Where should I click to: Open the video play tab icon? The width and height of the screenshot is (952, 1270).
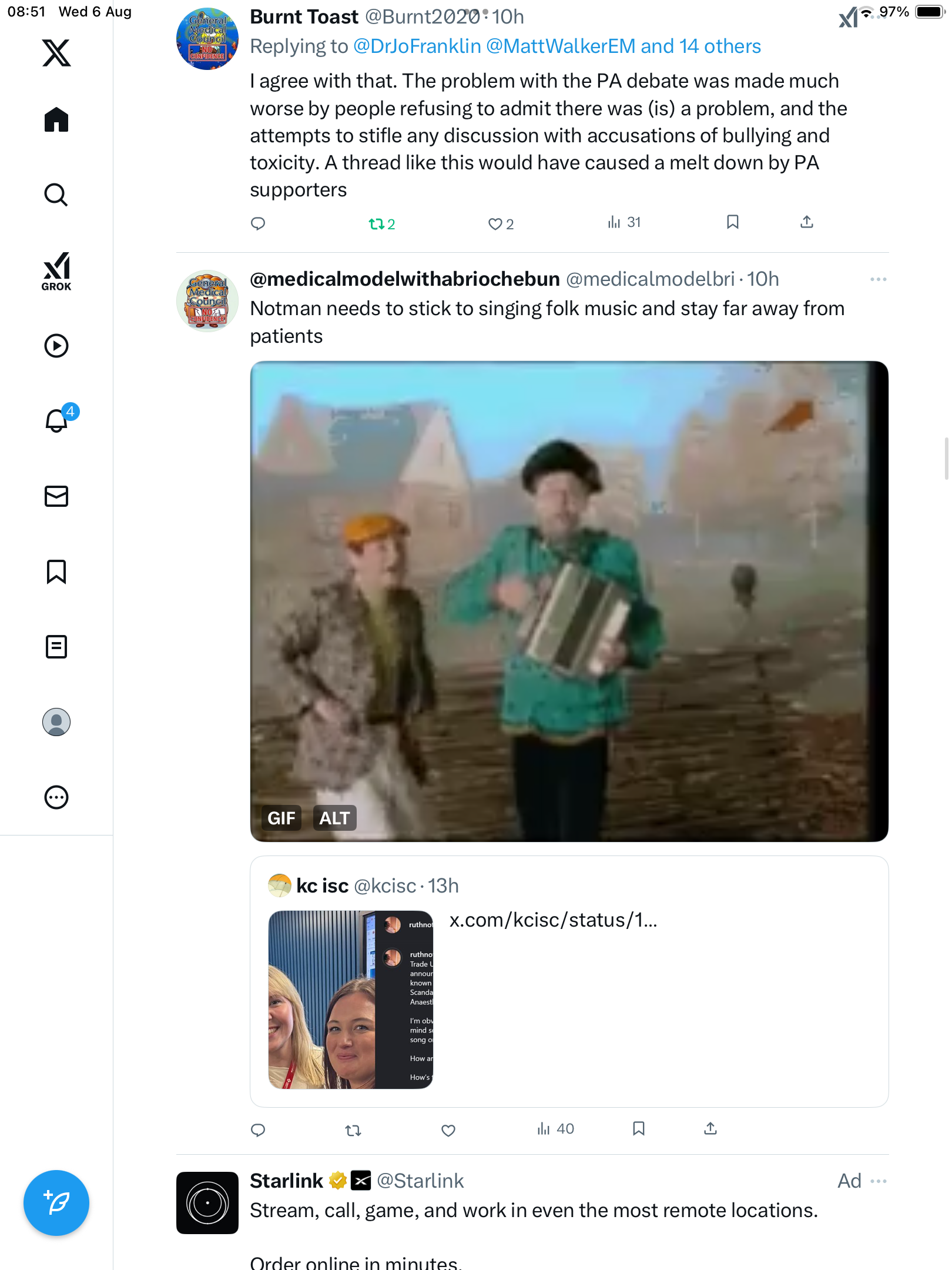click(56, 346)
